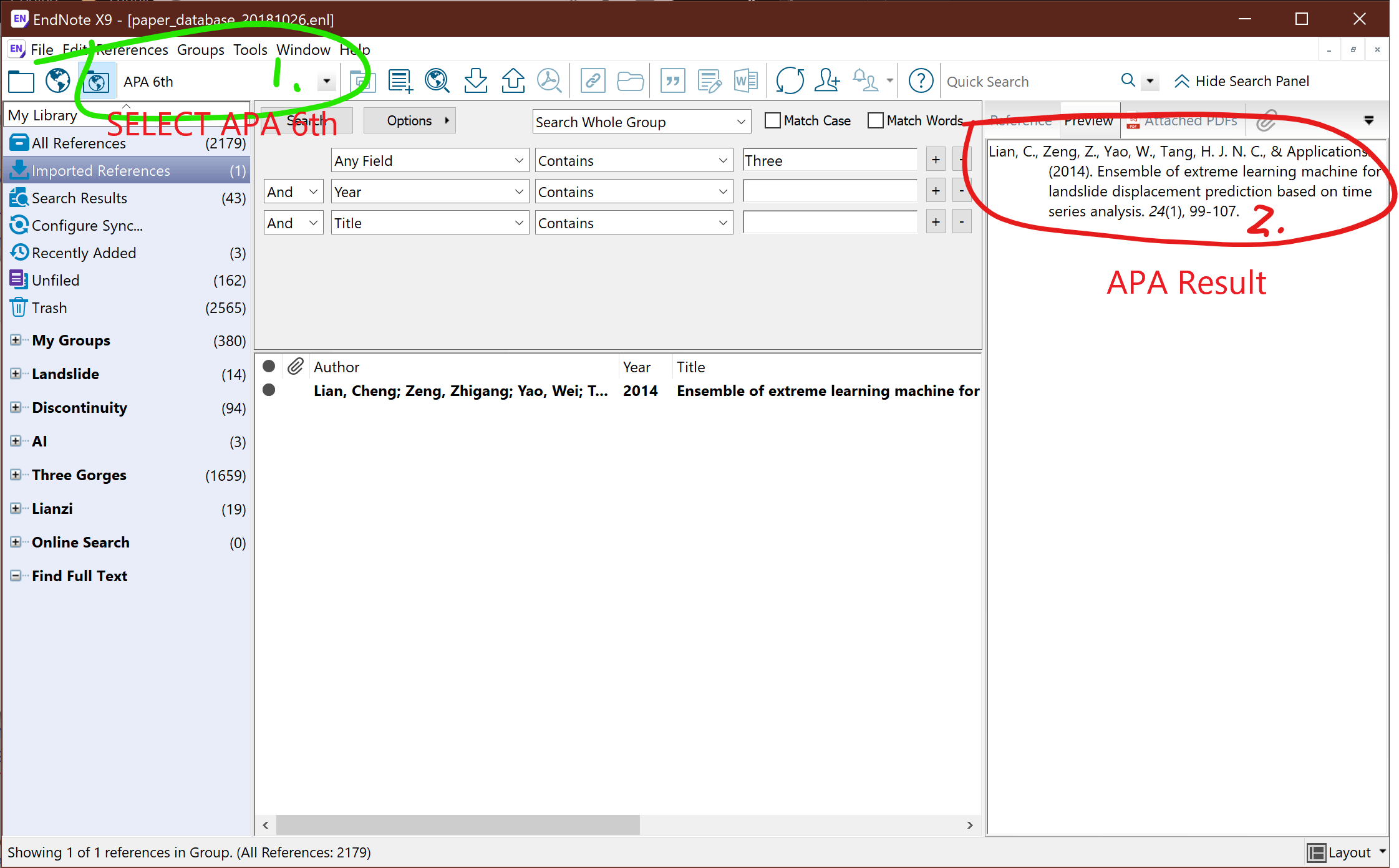Expand the Landslide group set
The width and height of the screenshot is (1399, 868).
pyautogui.click(x=16, y=374)
